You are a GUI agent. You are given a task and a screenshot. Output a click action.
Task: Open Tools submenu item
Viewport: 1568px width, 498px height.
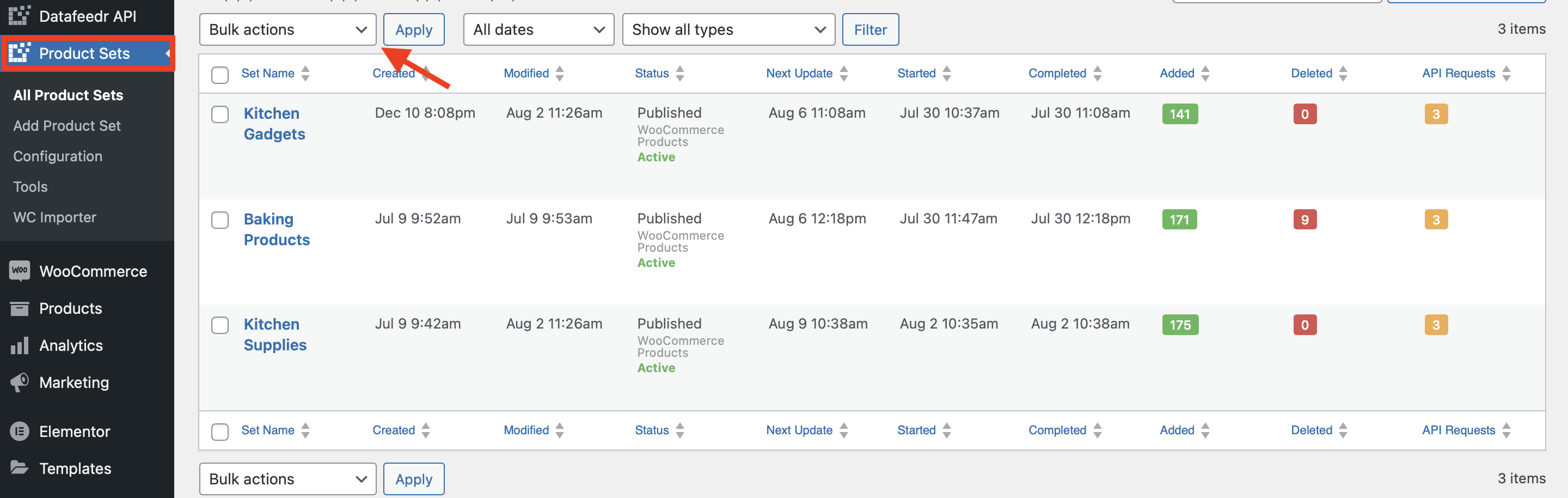(x=30, y=186)
